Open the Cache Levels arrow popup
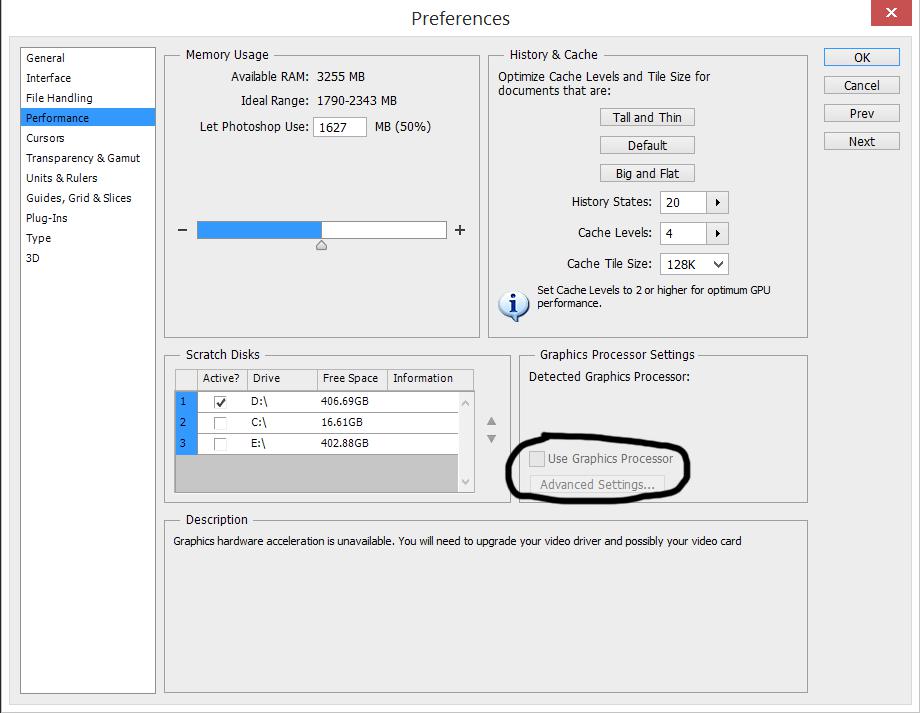Viewport: 920px width, 713px height. (717, 234)
